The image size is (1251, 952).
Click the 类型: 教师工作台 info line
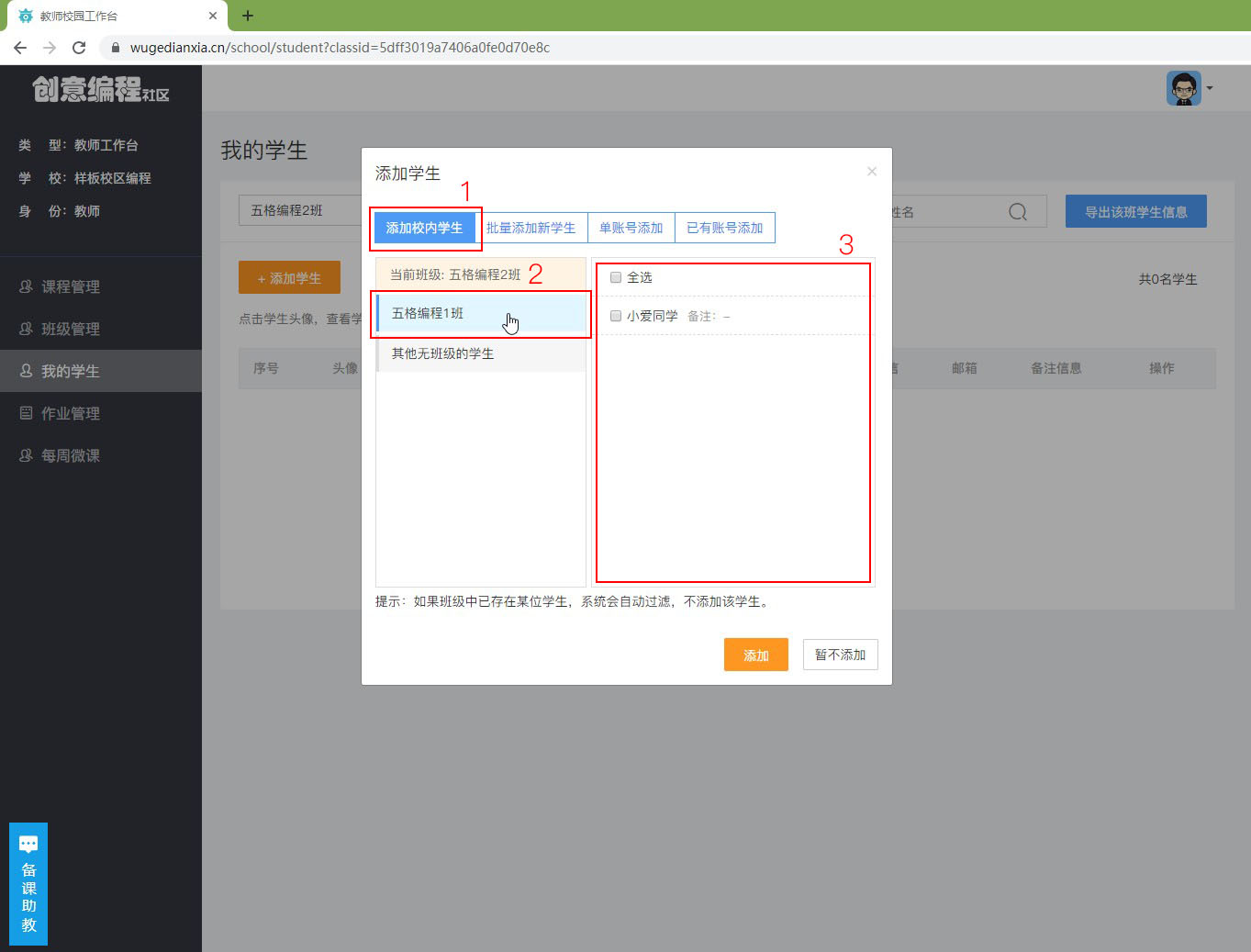[x=78, y=145]
